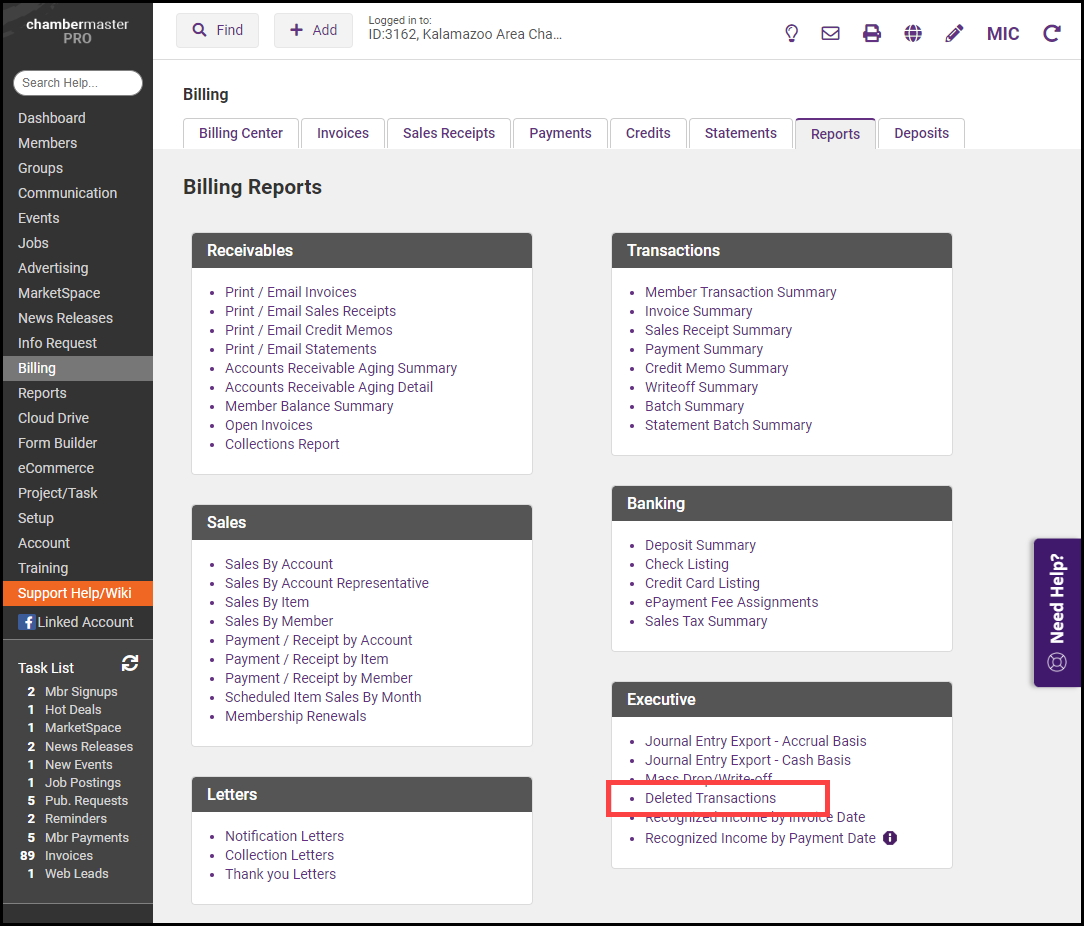Click the Find button
Screen dimensions: 1084x926
(x=217, y=30)
